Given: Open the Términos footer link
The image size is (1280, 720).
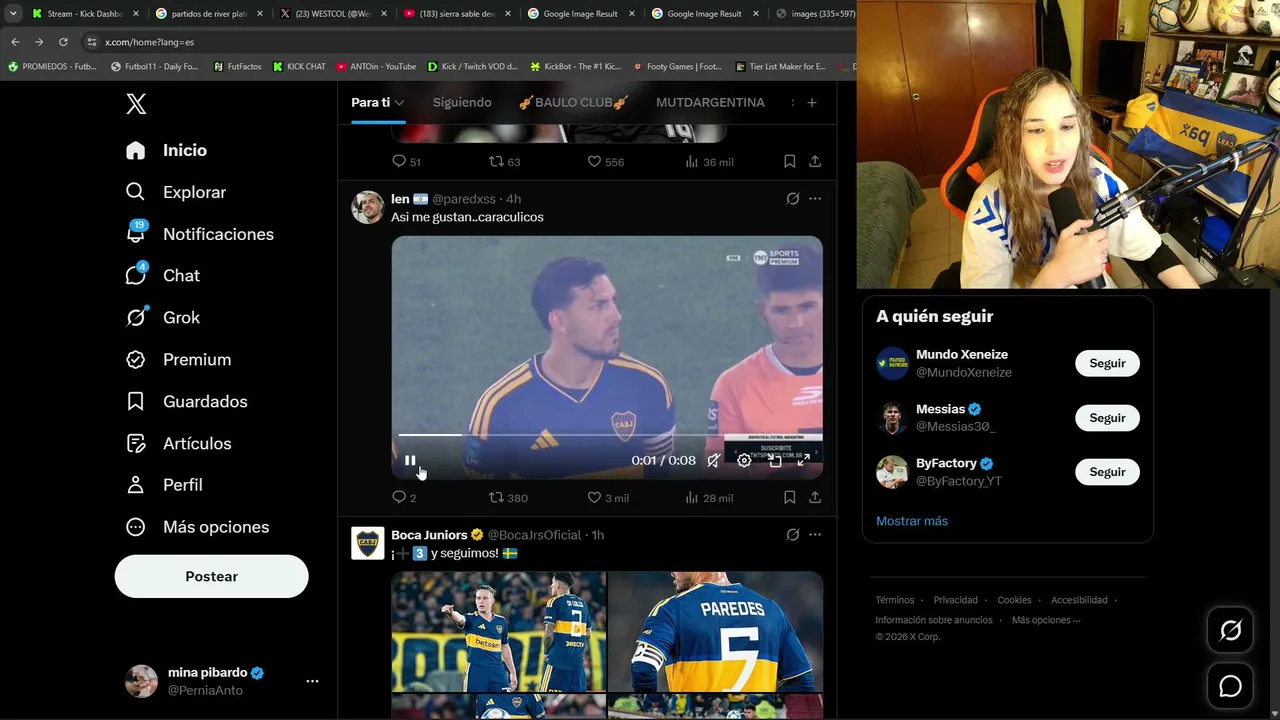Looking at the screenshot, I should pyautogui.click(x=895, y=600).
